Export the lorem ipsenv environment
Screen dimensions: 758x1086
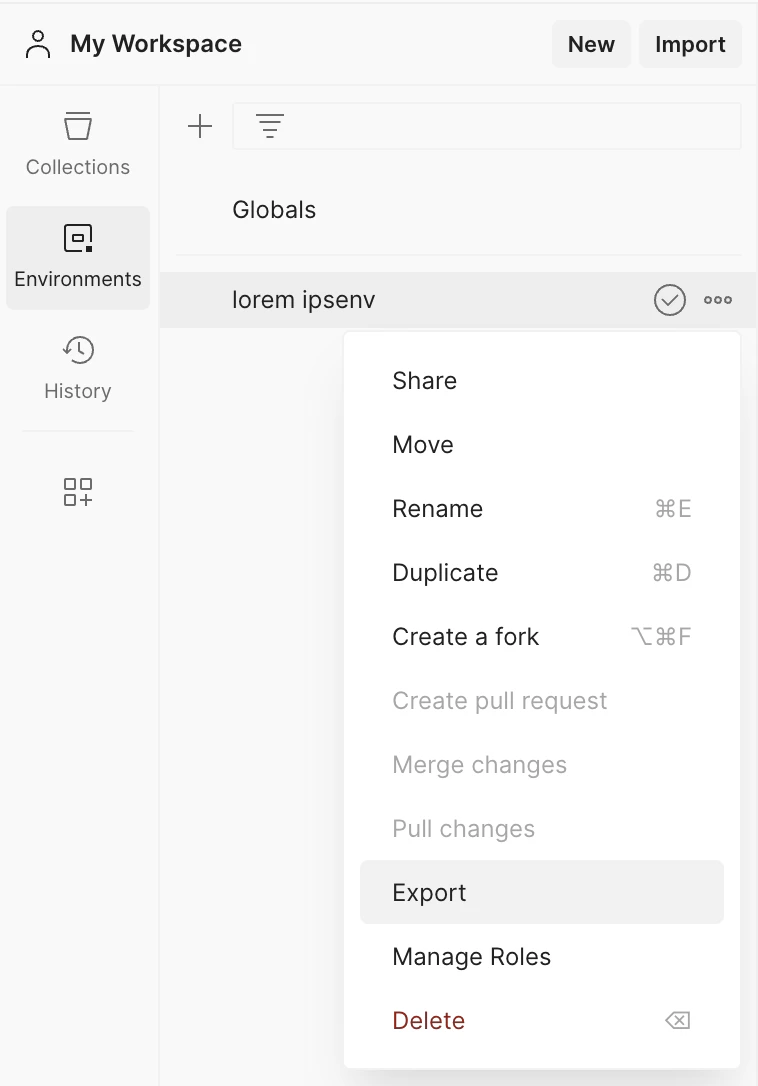(429, 892)
